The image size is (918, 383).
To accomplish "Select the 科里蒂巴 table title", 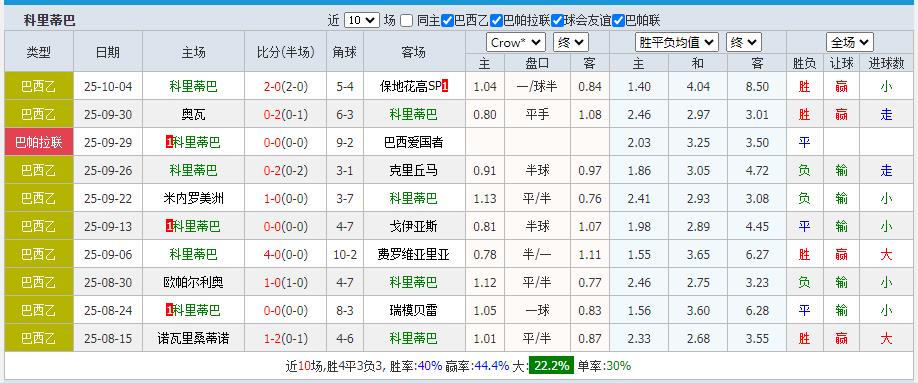I will tap(50, 21).
